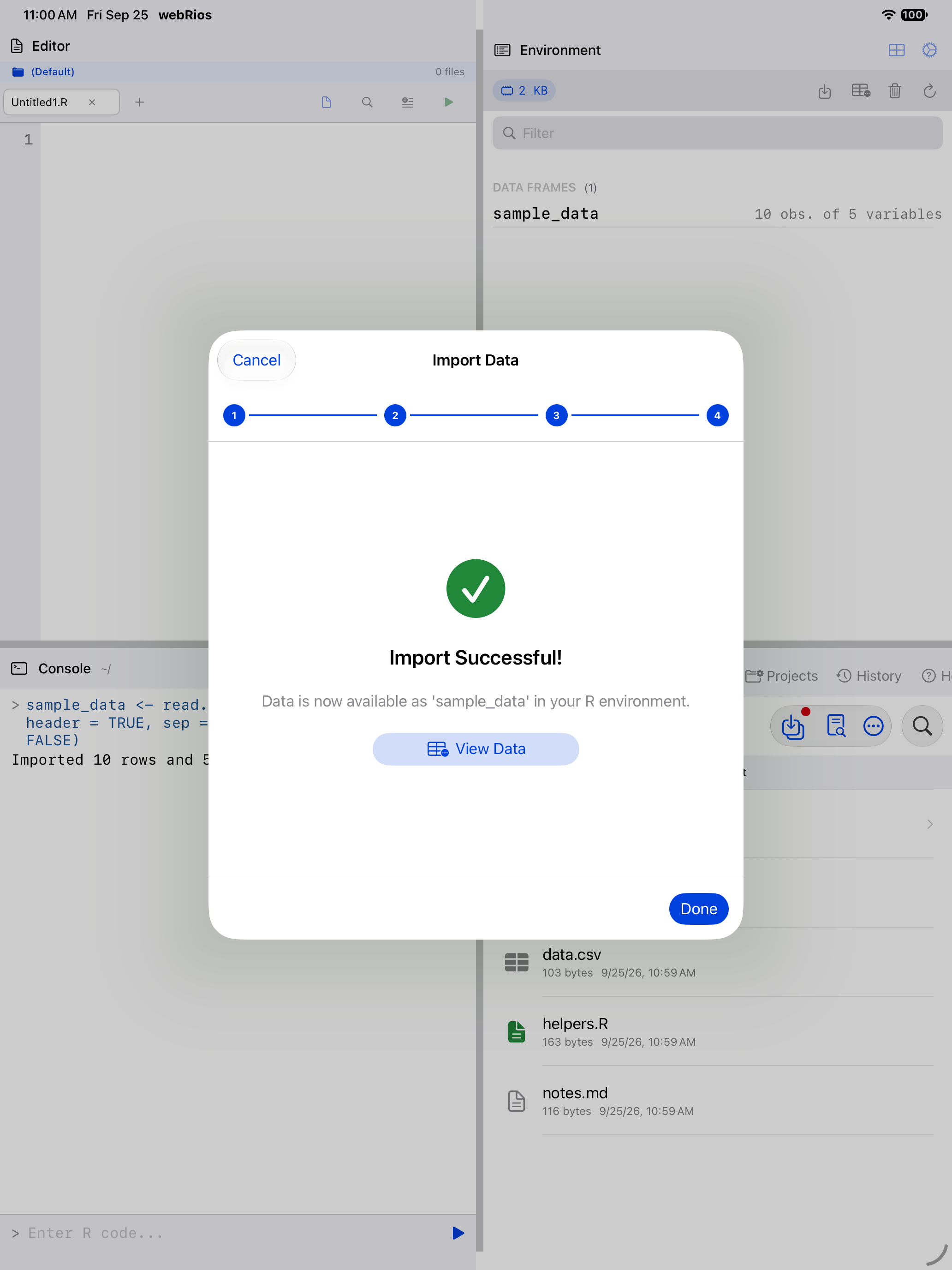Click the Environment panel header icon
This screenshot has width=952, height=1270.
[x=502, y=50]
